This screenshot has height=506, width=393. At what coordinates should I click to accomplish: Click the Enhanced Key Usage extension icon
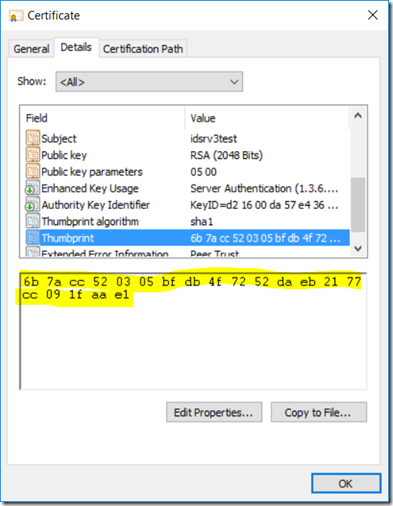(33, 188)
